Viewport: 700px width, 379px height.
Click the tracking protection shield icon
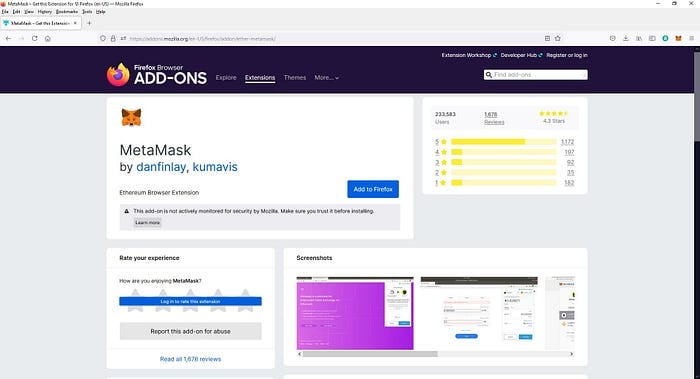pyautogui.click(x=103, y=38)
